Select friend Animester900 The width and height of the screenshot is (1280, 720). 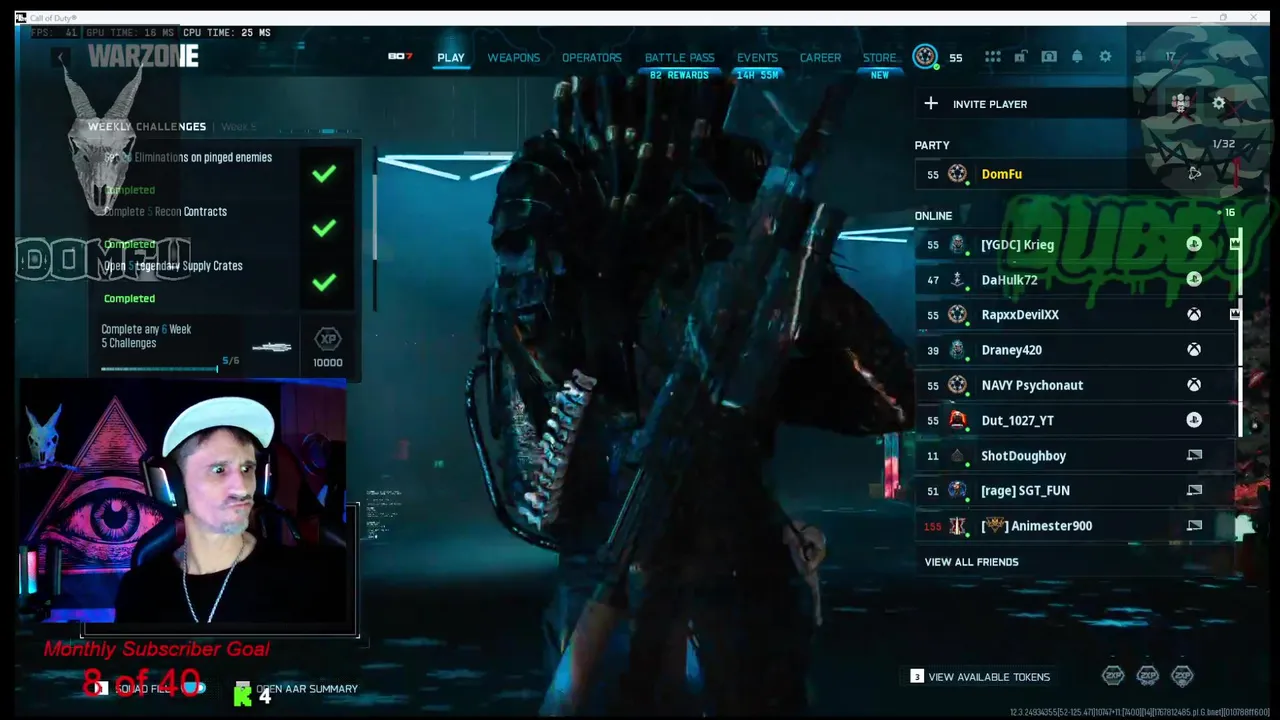pyautogui.click(x=1075, y=526)
